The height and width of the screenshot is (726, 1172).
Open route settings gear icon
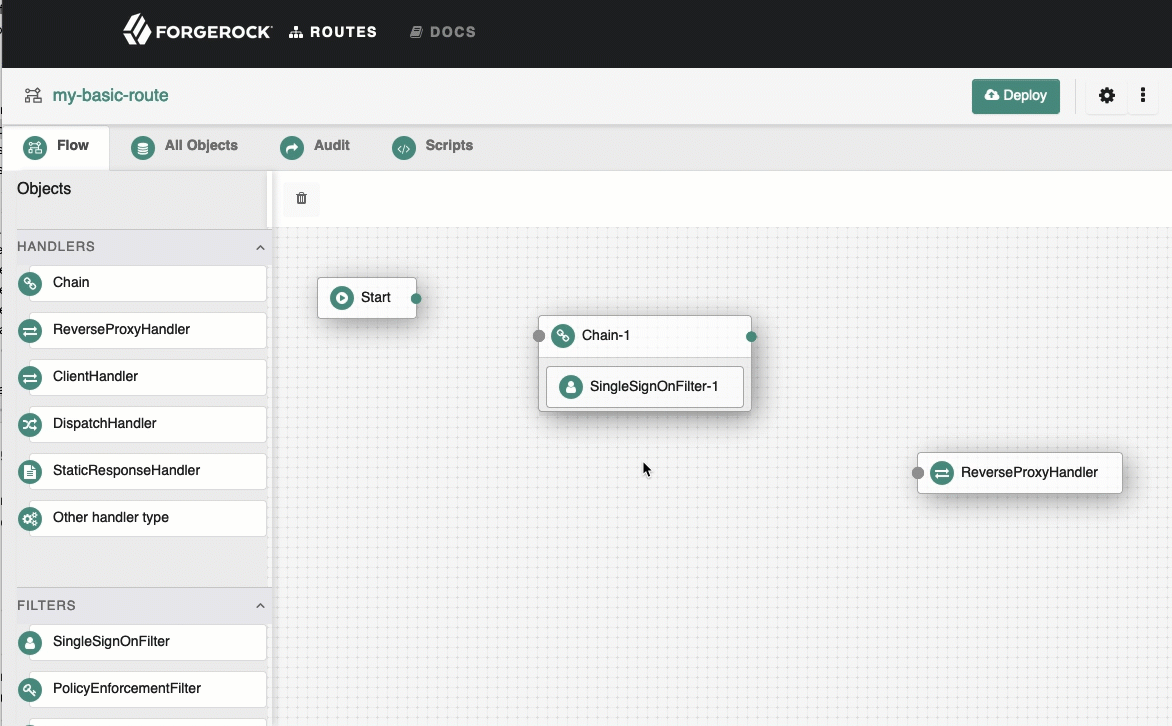coord(1107,95)
